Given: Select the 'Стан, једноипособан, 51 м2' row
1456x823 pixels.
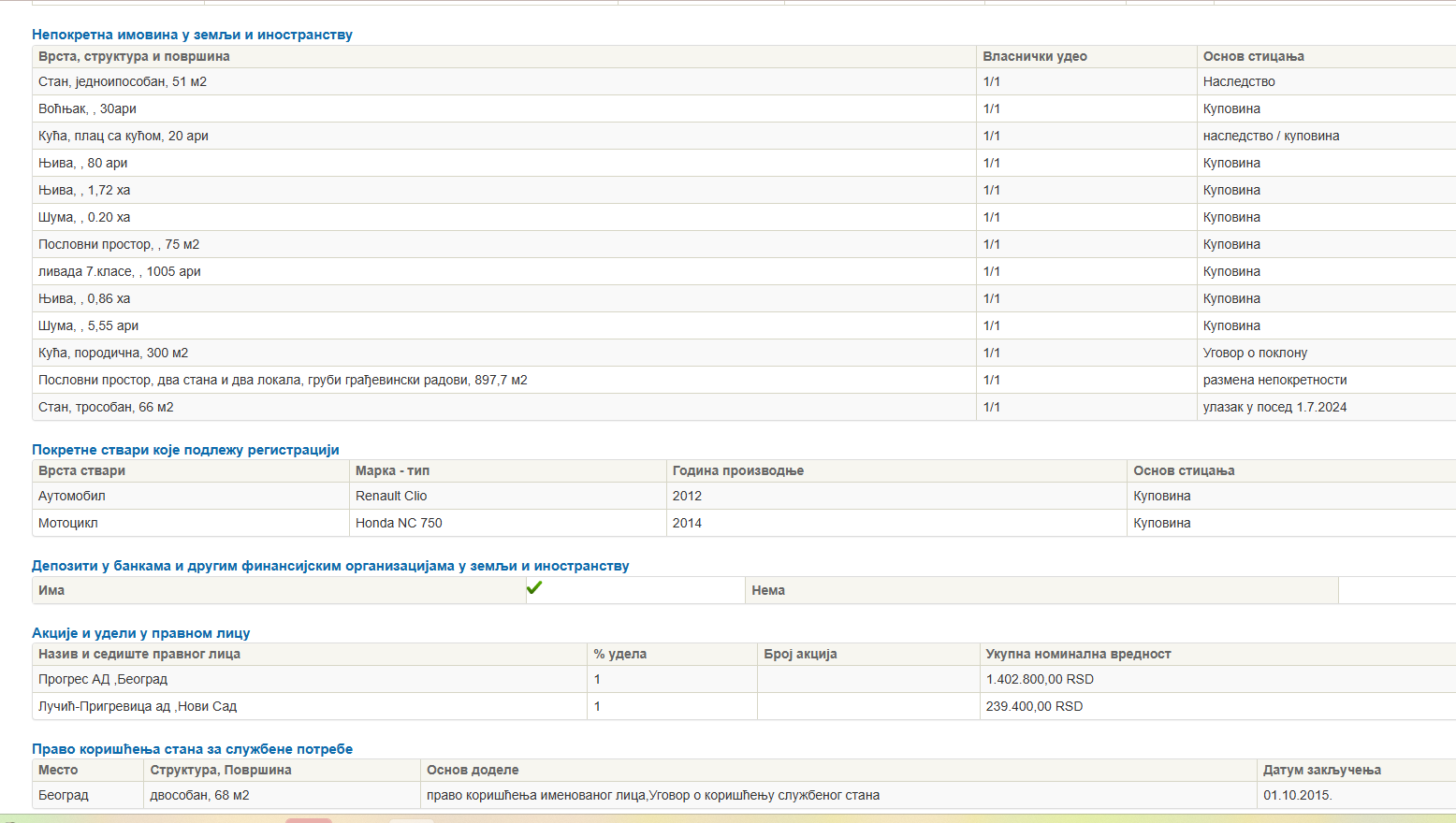Looking at the screenshot, I should (x=123, y=81).
